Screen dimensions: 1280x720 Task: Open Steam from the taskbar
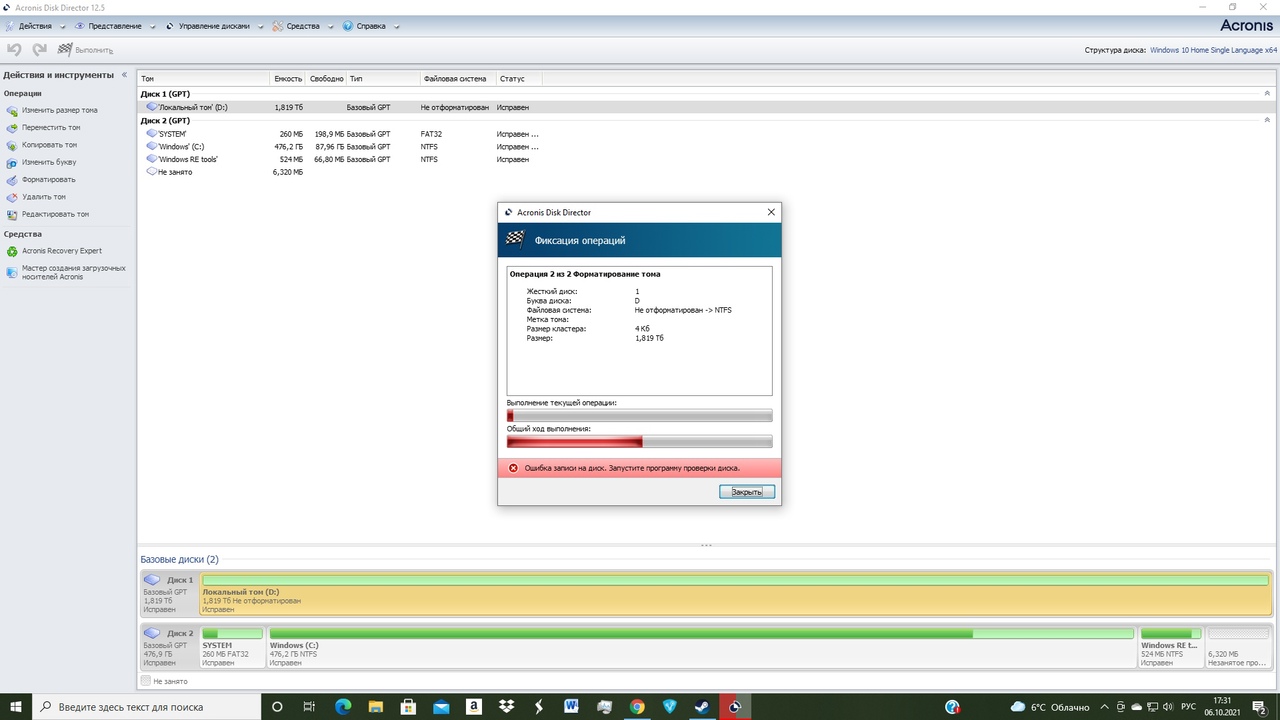click(702, 707)
